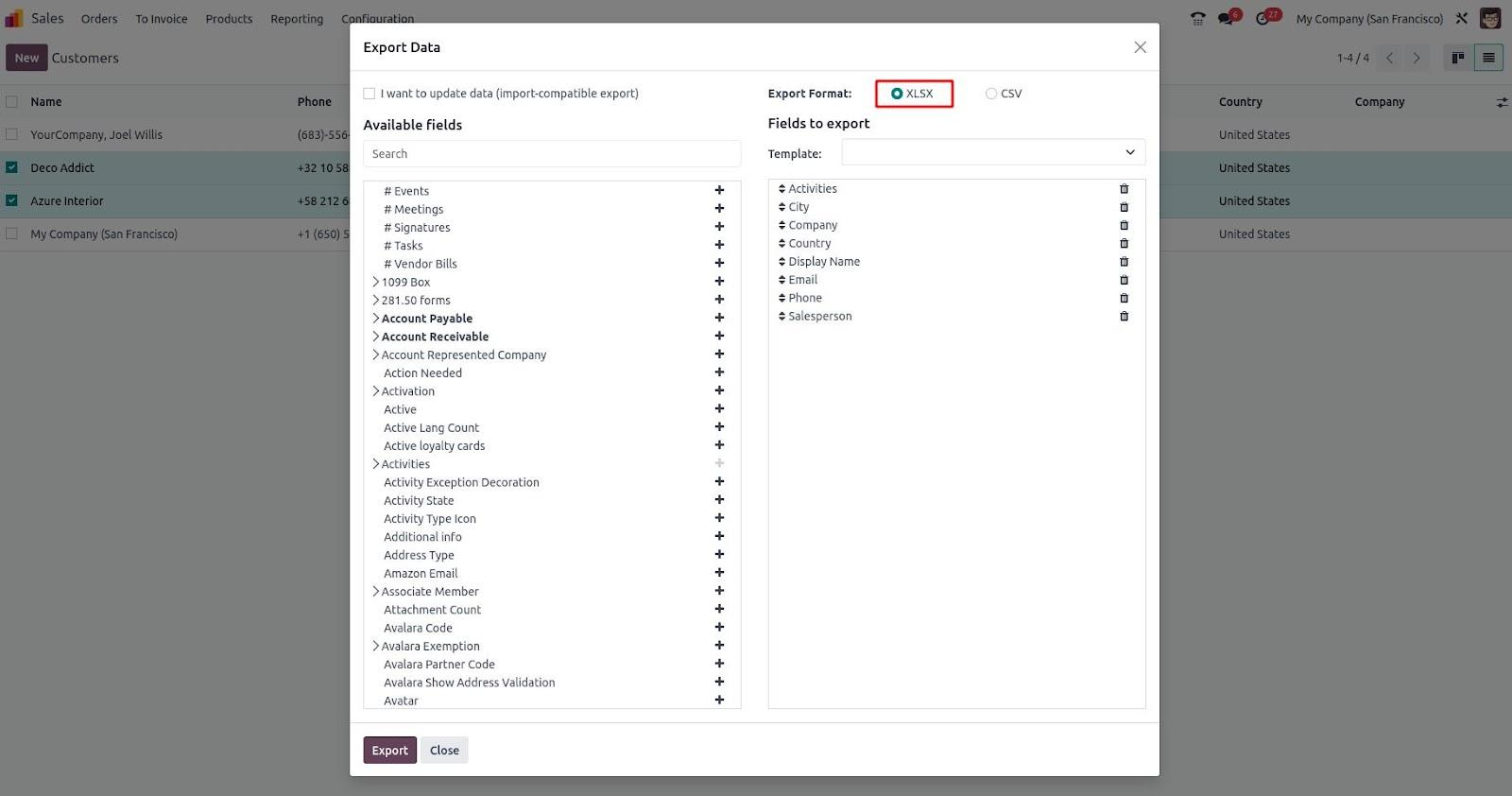
Task: Open the conversations chat icon
Action: point(1227,19)
